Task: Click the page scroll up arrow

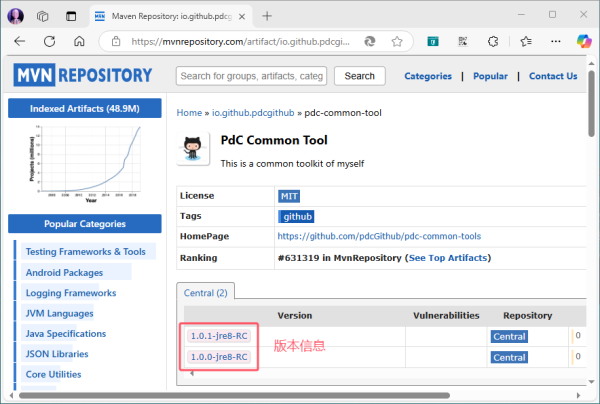Action: (x=592, y=64)
